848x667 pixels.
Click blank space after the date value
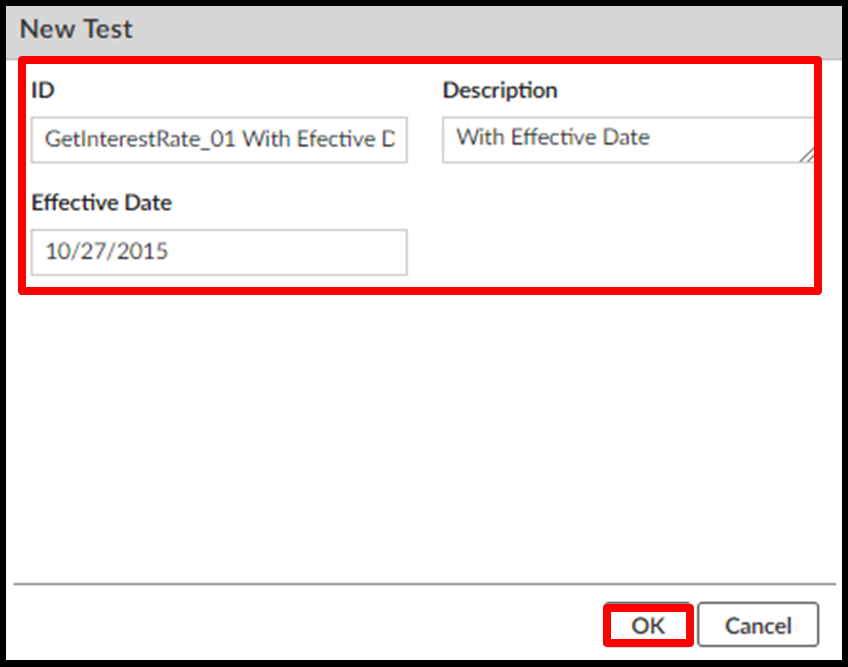click(x=300, y=252)
